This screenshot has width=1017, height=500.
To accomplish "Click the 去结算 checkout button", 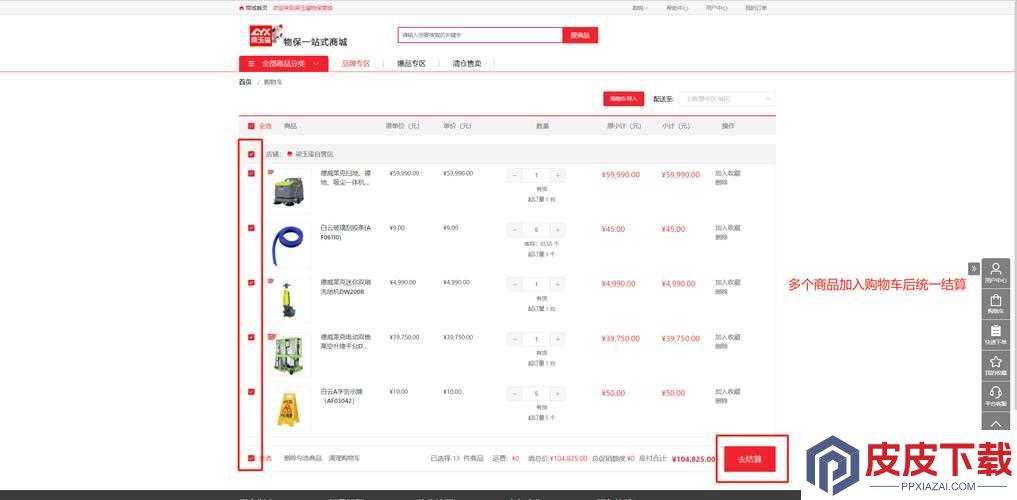I will 750,459.
